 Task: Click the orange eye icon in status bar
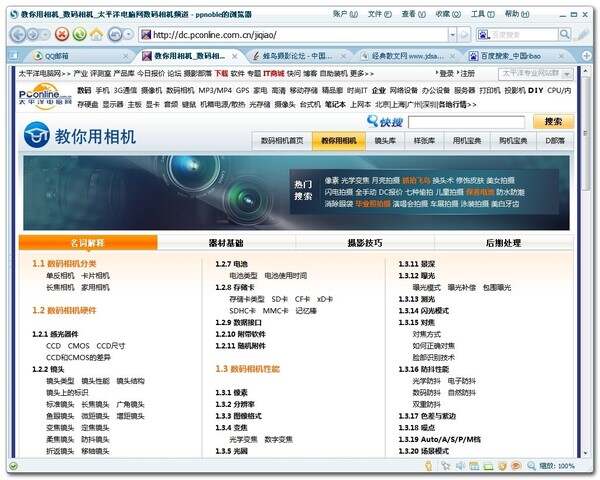coord(516,466)
